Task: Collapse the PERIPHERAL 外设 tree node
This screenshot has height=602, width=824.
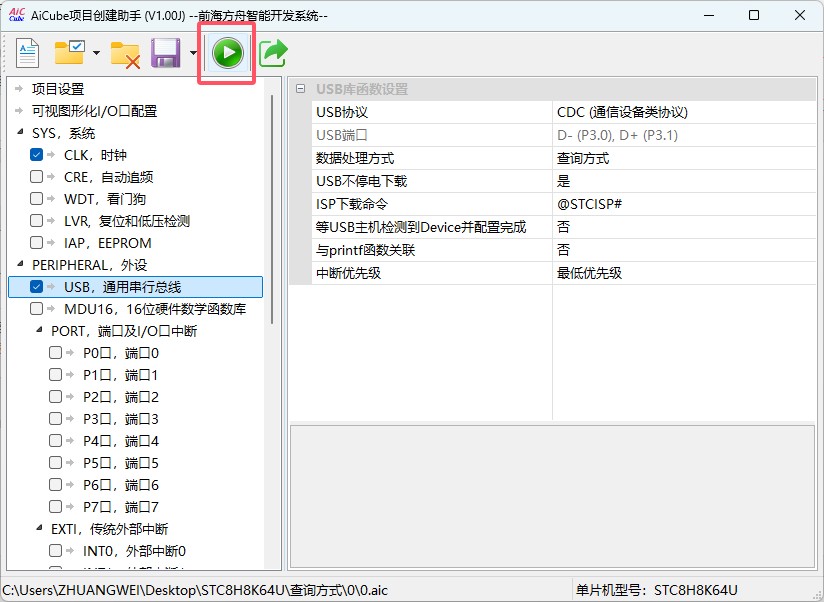Action: [20, 264]
